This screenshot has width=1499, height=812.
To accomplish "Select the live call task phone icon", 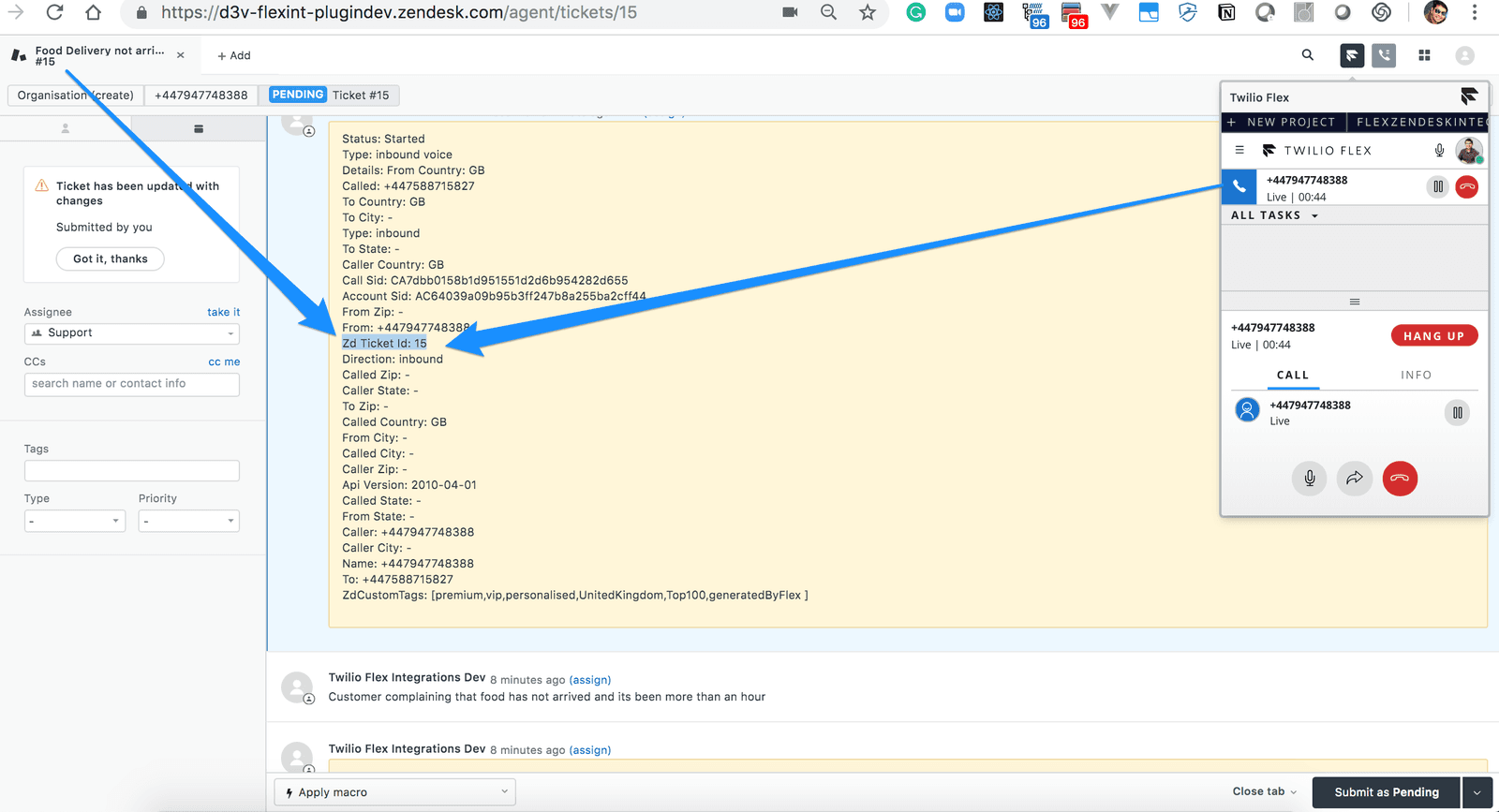I will click(1239, 186).
